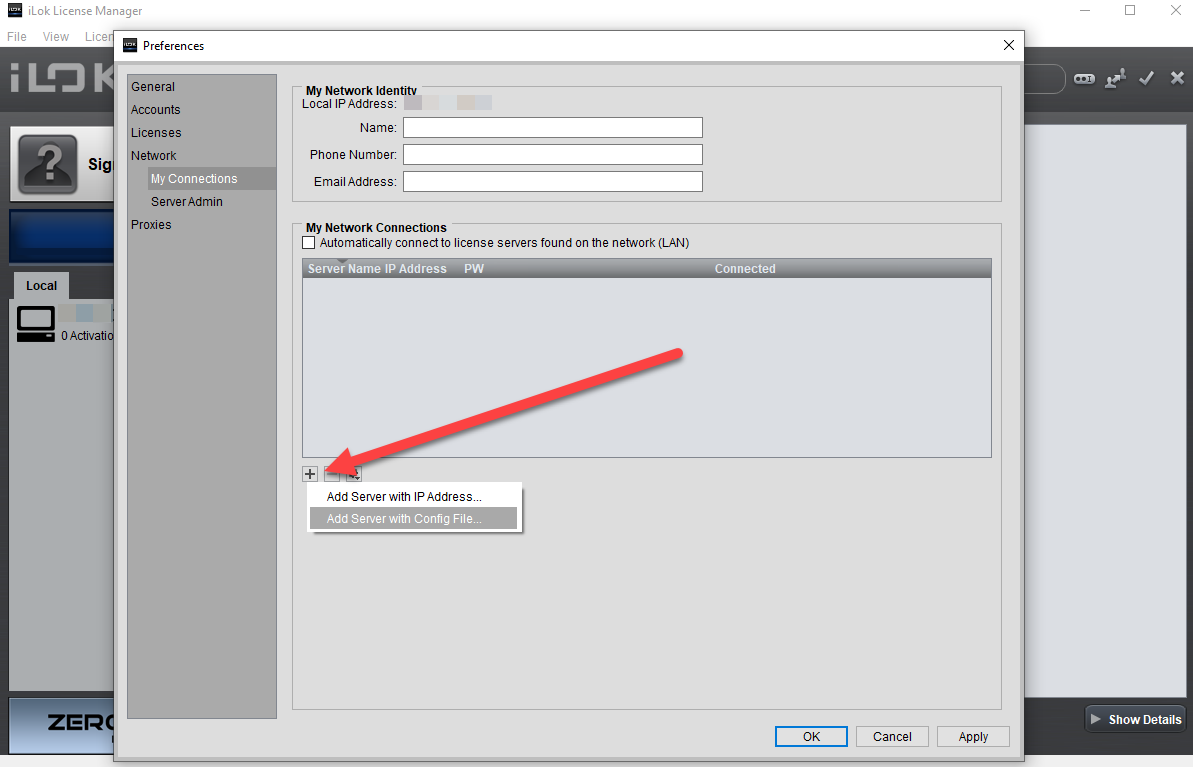Image resolution: width=1193 pixels, height=767 pixels.
Task: Click the Apply button
Action: point(973,737)
